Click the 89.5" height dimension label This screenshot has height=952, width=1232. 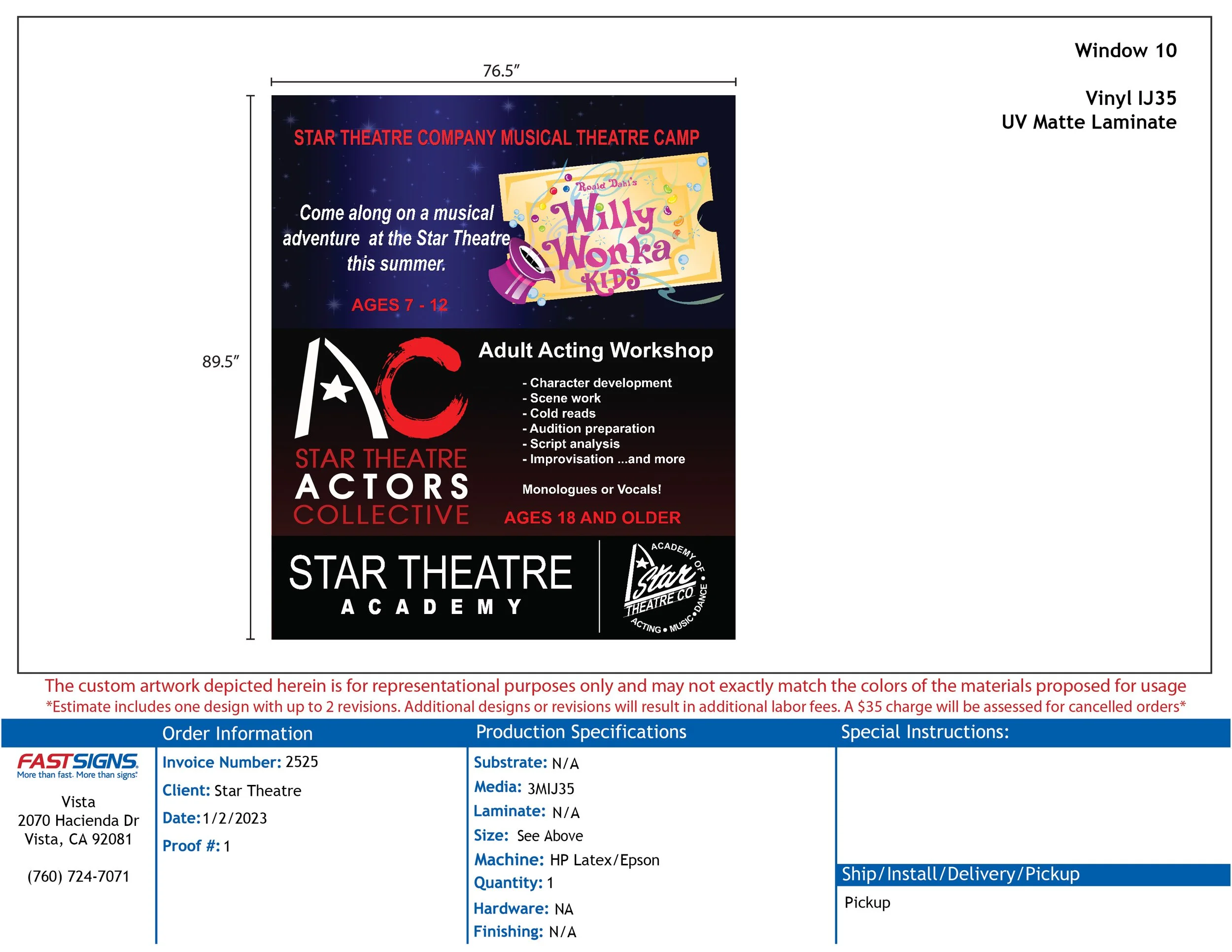(x=221, y=362)
